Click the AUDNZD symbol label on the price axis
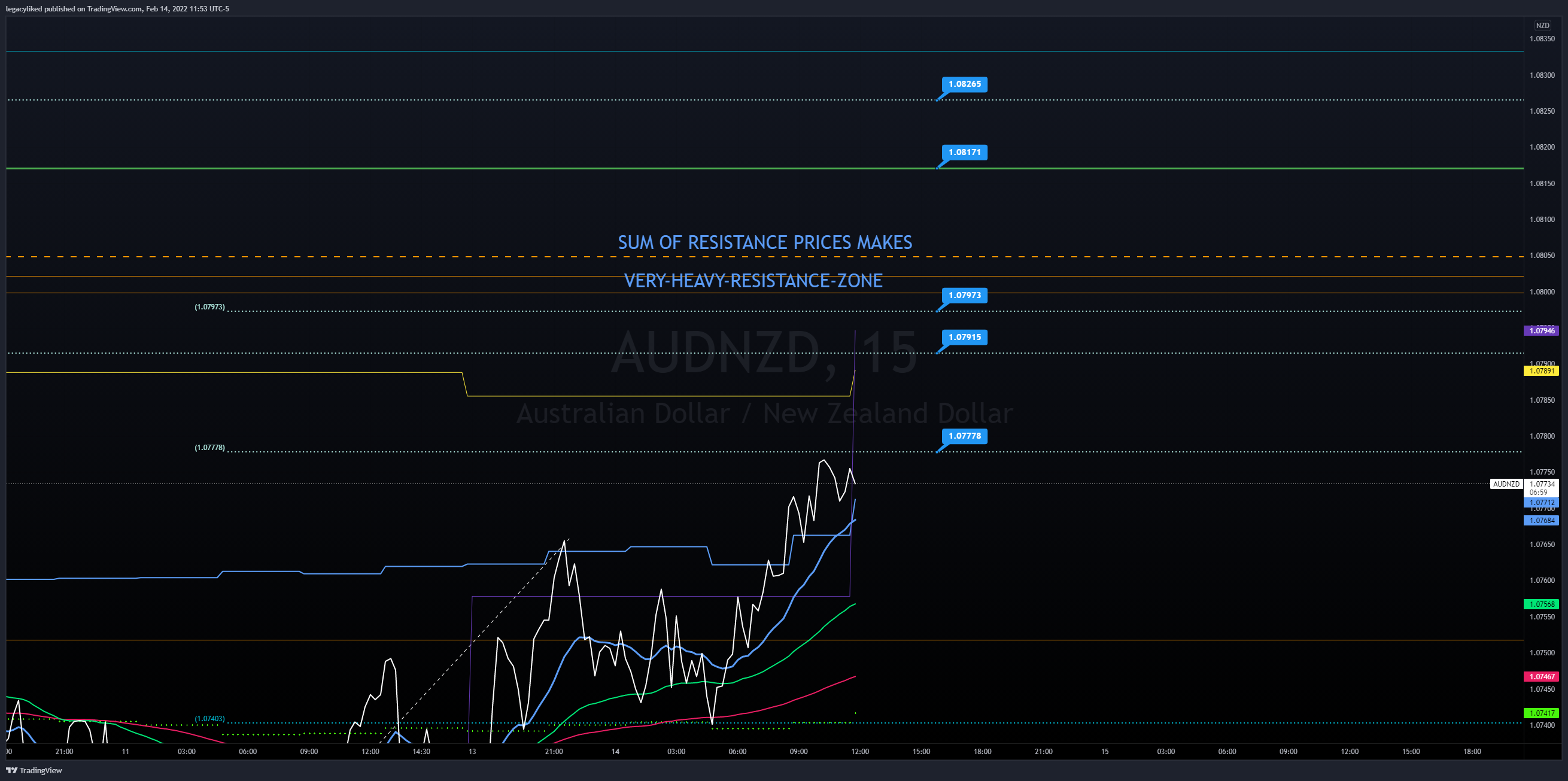 (1506, 484)
